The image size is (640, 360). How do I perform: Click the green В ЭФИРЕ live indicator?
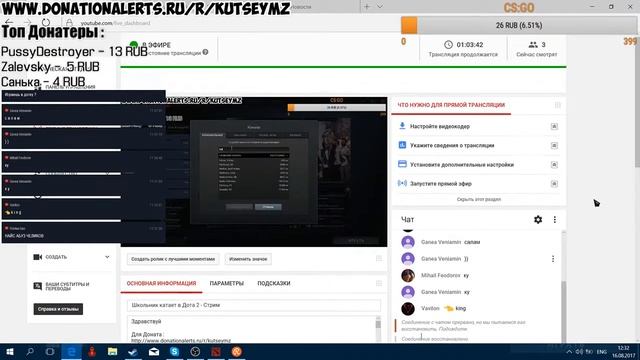point(133,45)
